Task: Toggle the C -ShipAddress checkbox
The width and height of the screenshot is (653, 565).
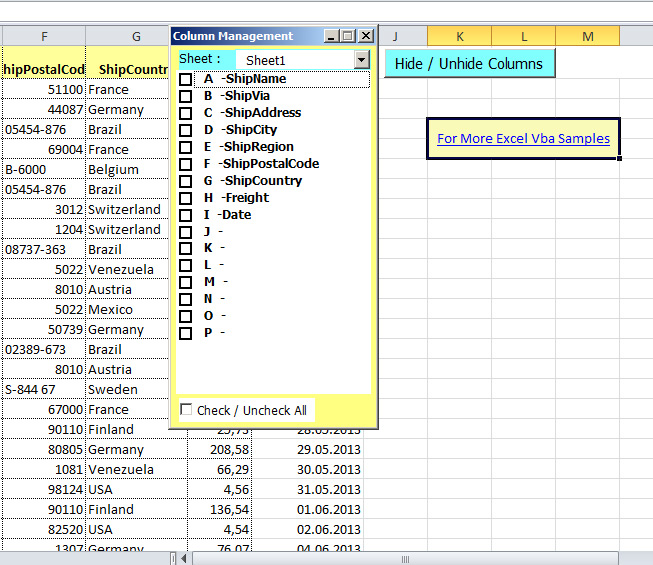Action: tap(186, 113)
